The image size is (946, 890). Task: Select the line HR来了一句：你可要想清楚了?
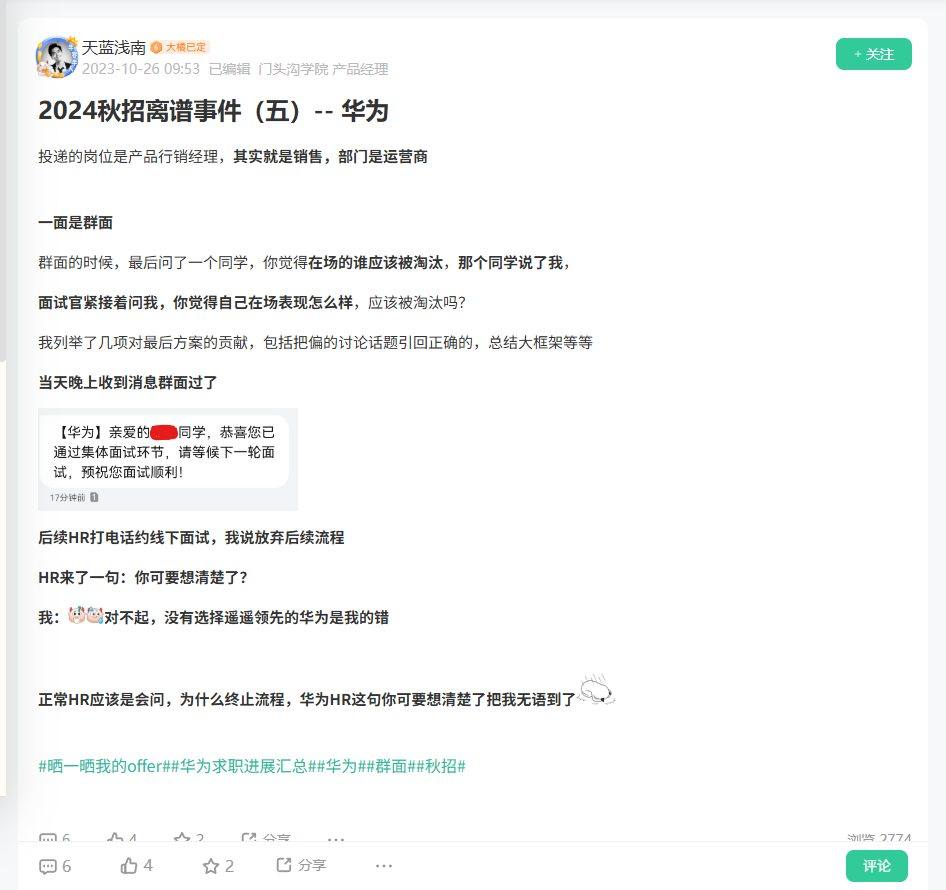click(x=143, y=577)
